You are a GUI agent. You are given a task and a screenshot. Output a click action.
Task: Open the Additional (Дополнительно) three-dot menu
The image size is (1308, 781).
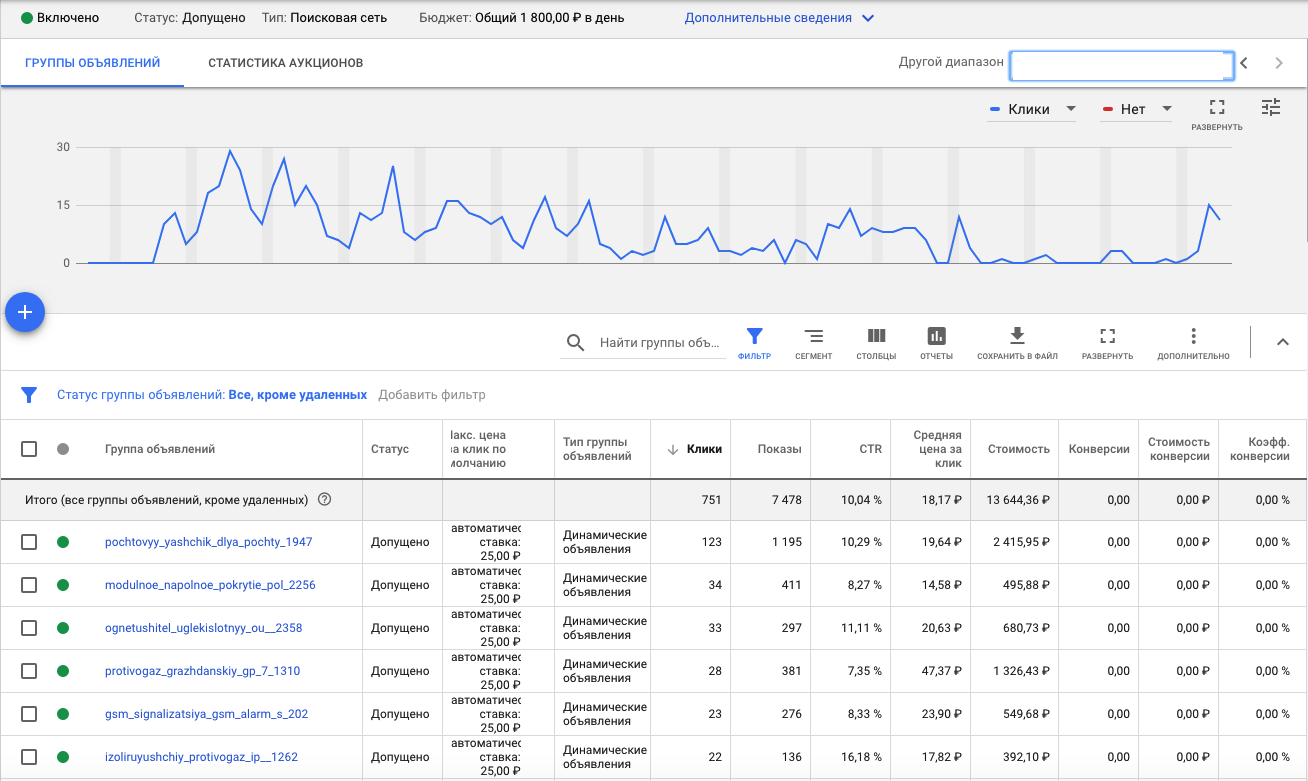pos(1193,336)
